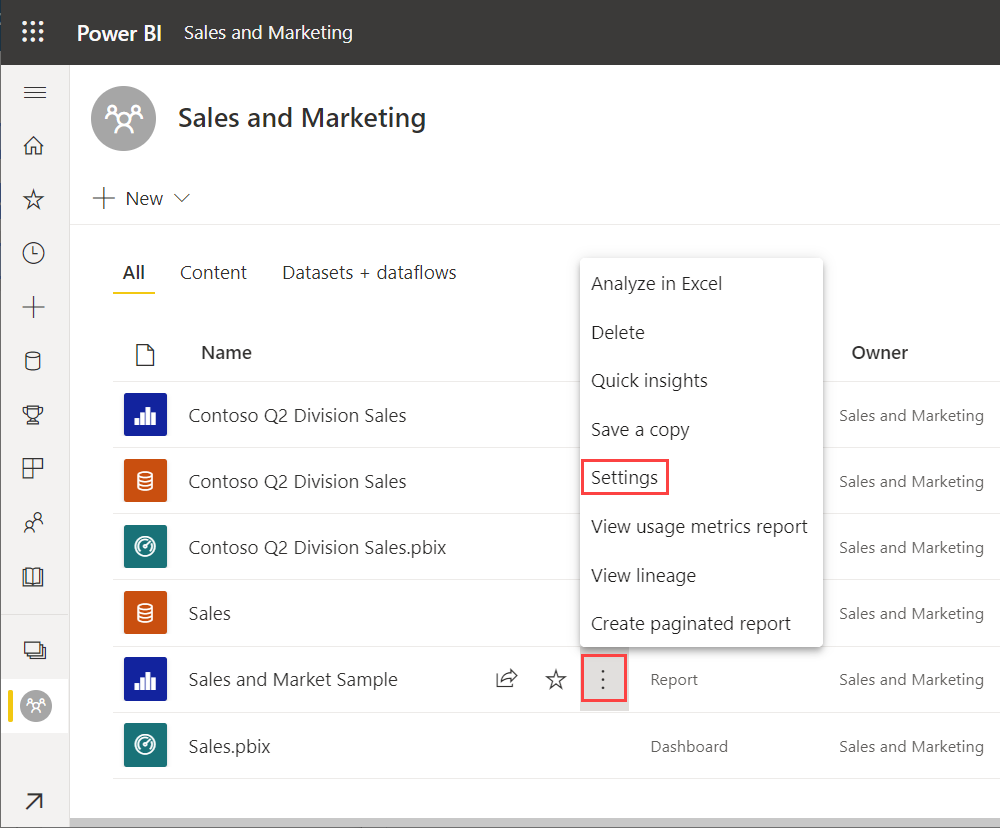1000x828 pixels.
Task: Choose Settings from the context menu
Action: coord(624,477)
